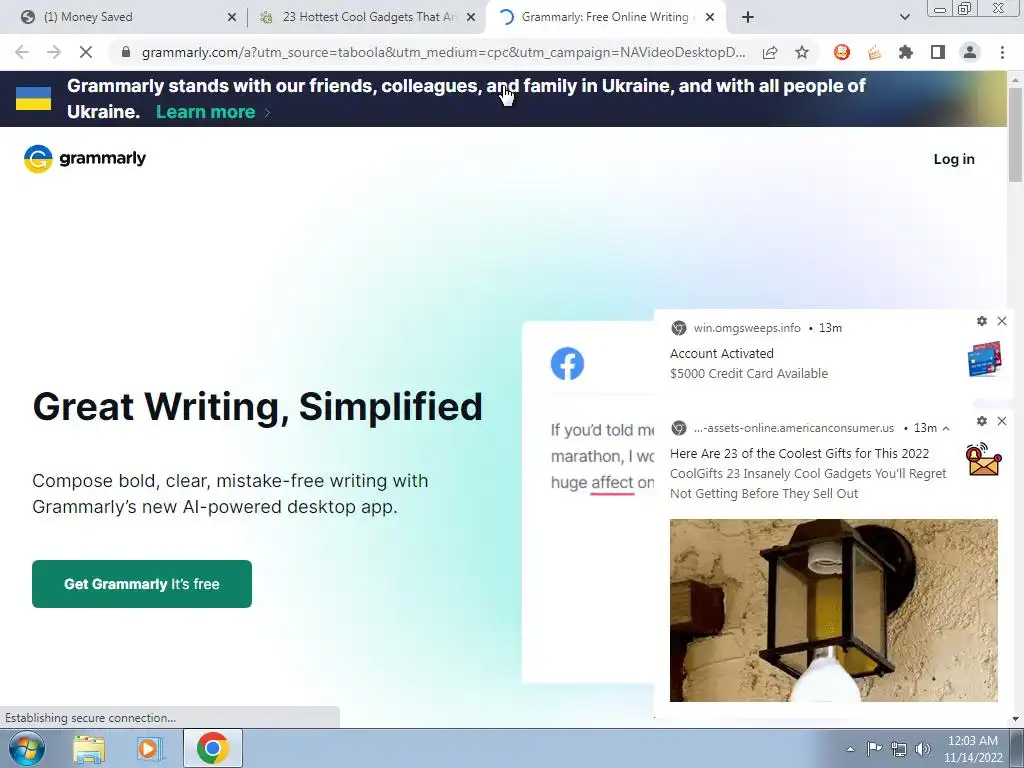The height and width of the screenshot is (768, 1024).
Task: Click the lock site information icon
Action: (x=126, y=52)
